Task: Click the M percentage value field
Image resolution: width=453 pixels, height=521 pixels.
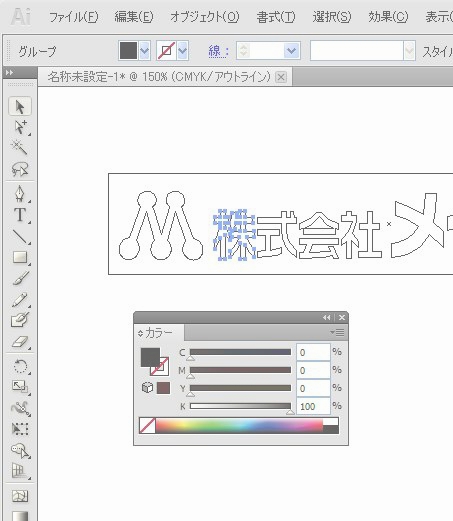Action: click(x=313, y=370)
